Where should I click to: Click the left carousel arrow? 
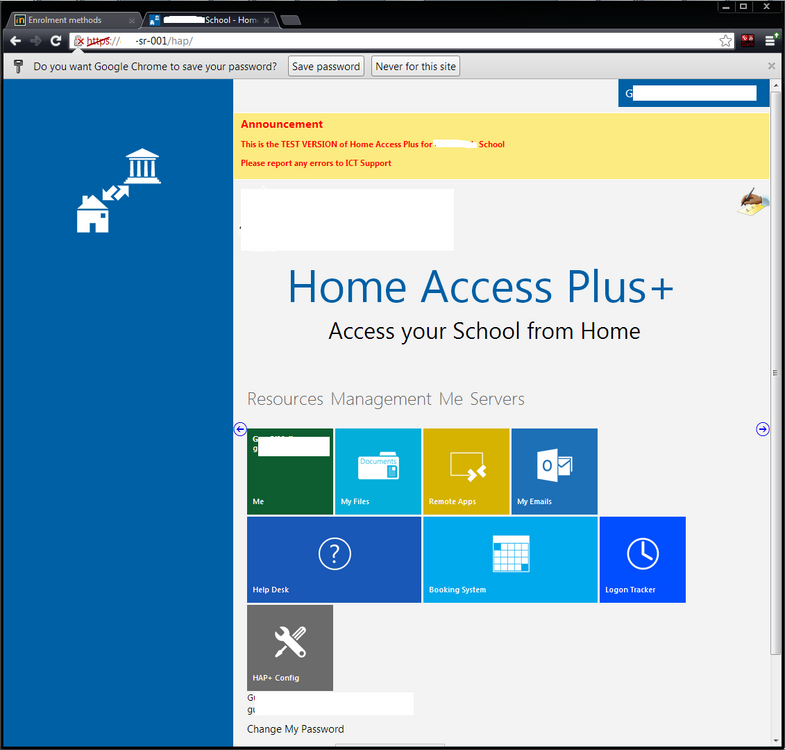pos(240,429)
